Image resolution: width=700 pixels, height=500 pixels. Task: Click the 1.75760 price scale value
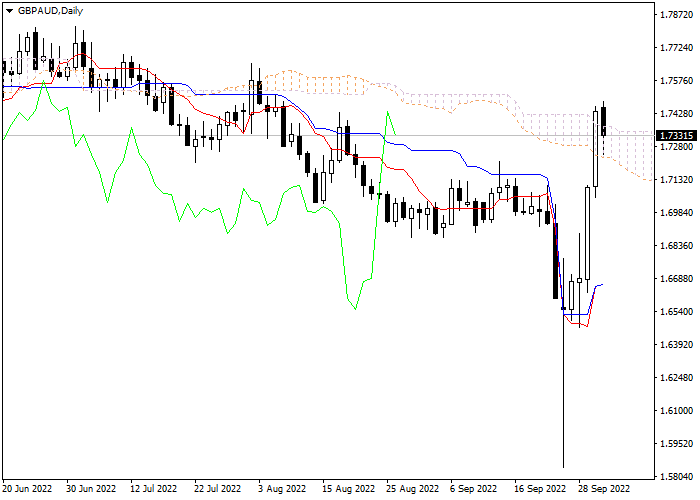click(x=676, y=81)
